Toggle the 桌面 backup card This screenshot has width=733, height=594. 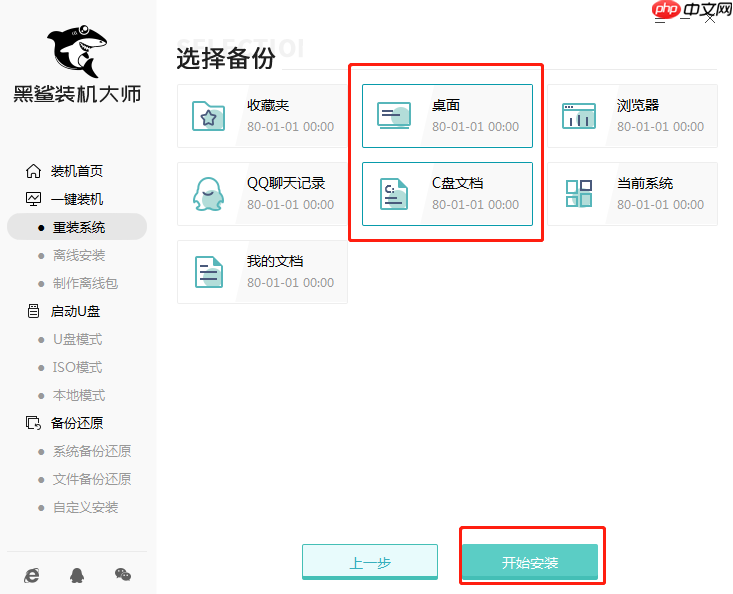pos(447,116)
